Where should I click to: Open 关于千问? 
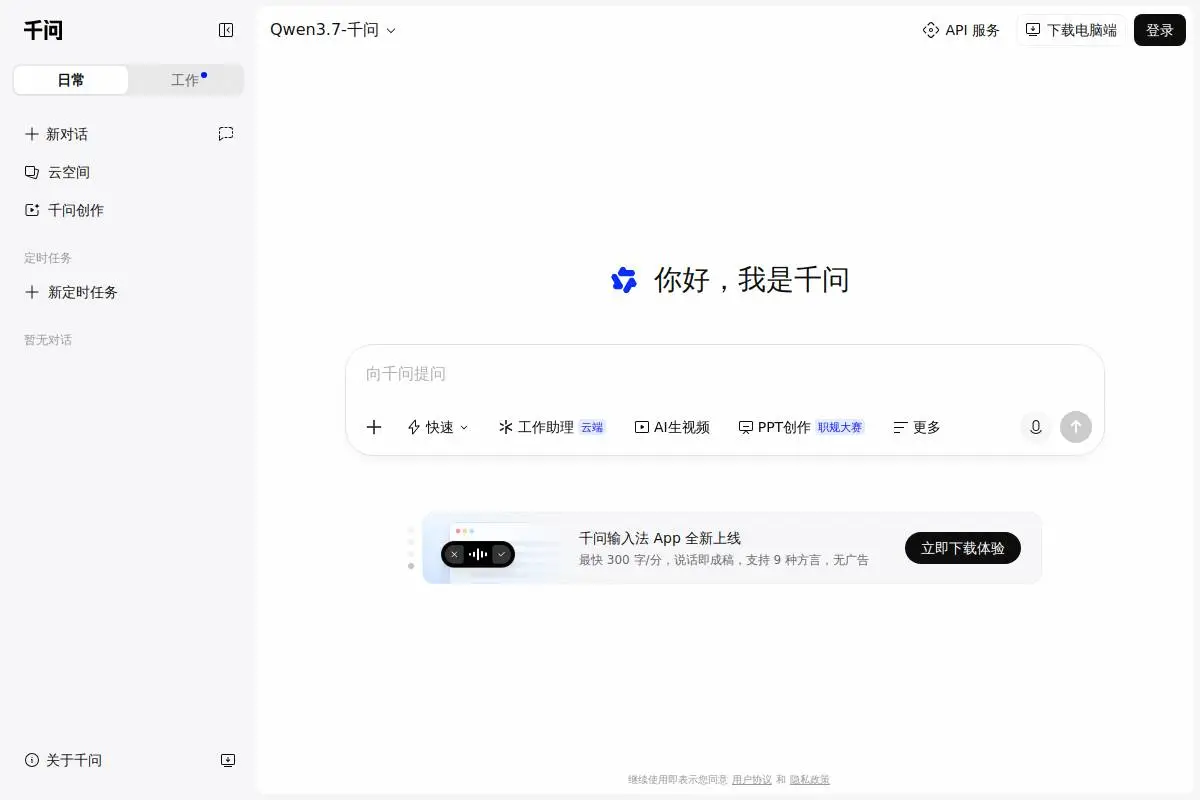tap(63, 760)
